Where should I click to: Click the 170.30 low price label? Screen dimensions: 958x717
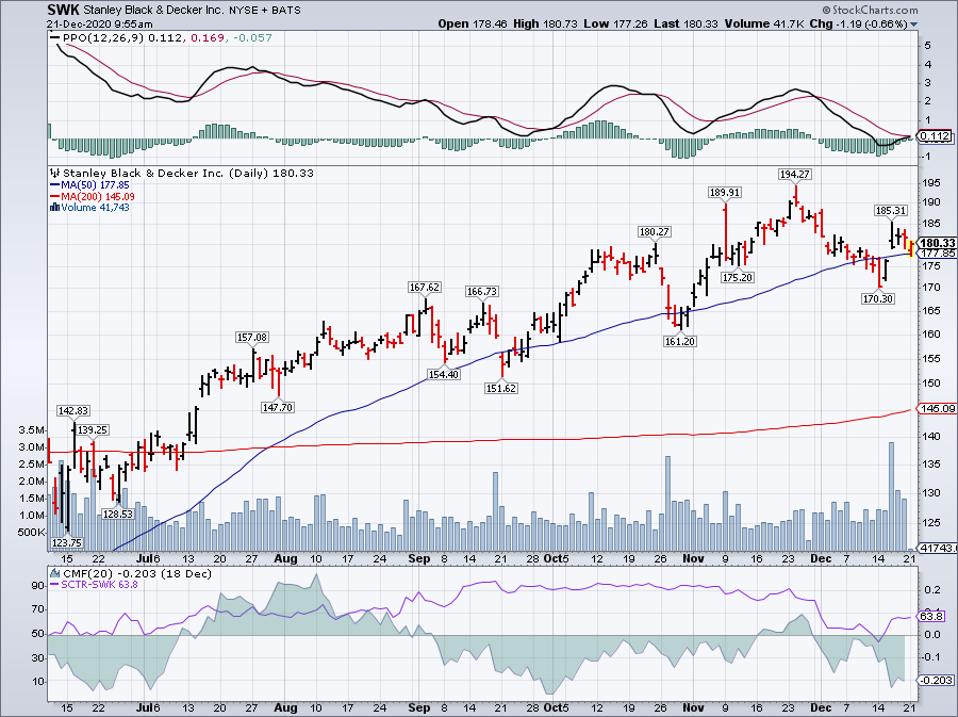pyautogui.click(x=878, y=299)
